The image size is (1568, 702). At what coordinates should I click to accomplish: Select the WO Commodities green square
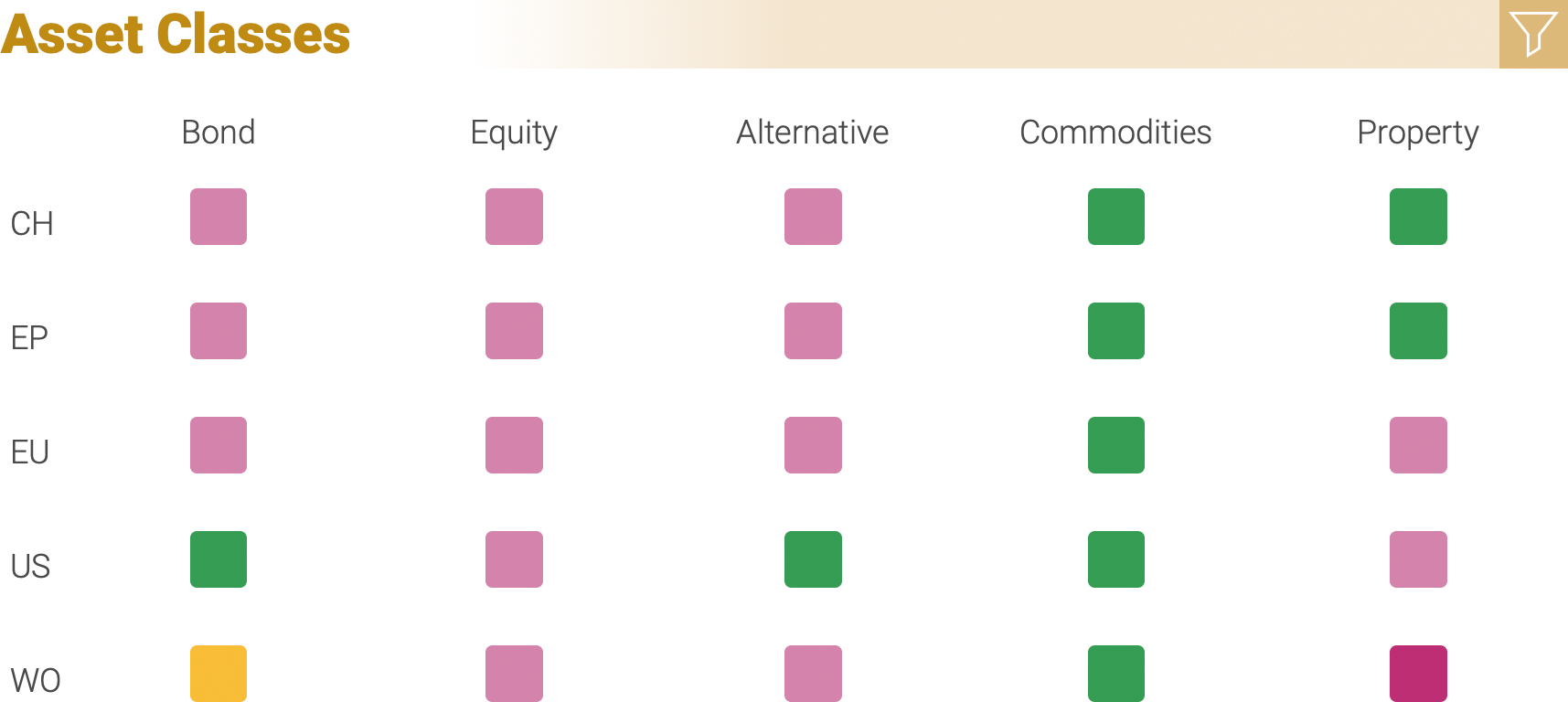pos(1116,674)
